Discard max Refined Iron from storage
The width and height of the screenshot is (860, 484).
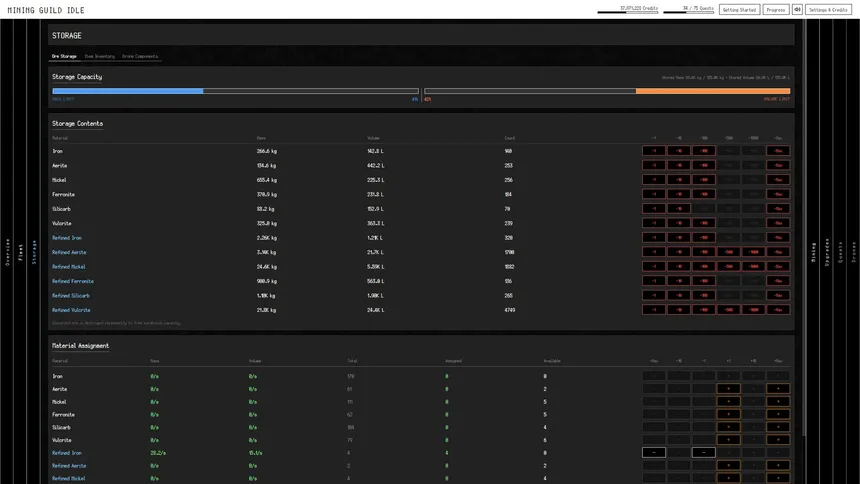(x=778, y=238)
